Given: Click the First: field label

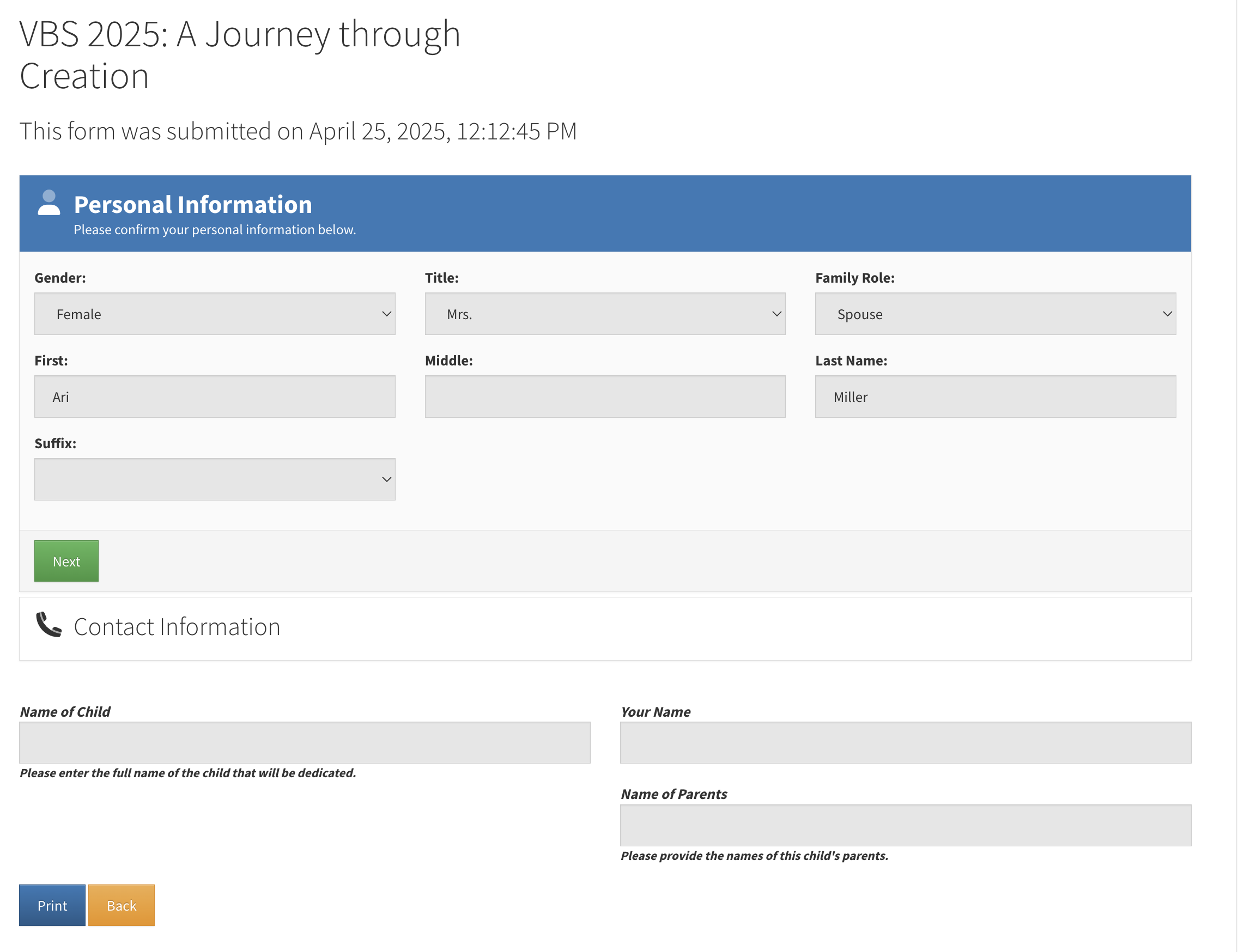Looking at the screenshot, I should pos(51,361).
